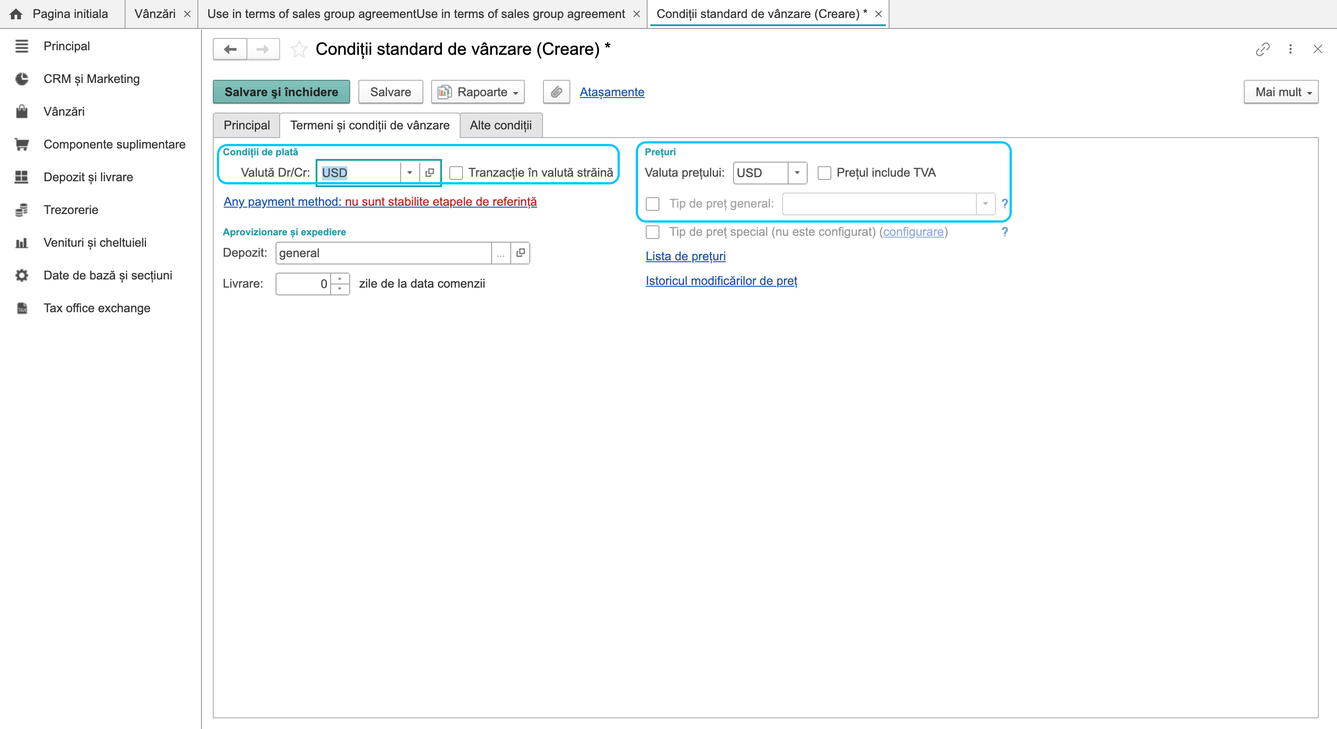This screenshot has width=1337, height=729.
Task: Click the Salvare button
Action: click(391, 92)
